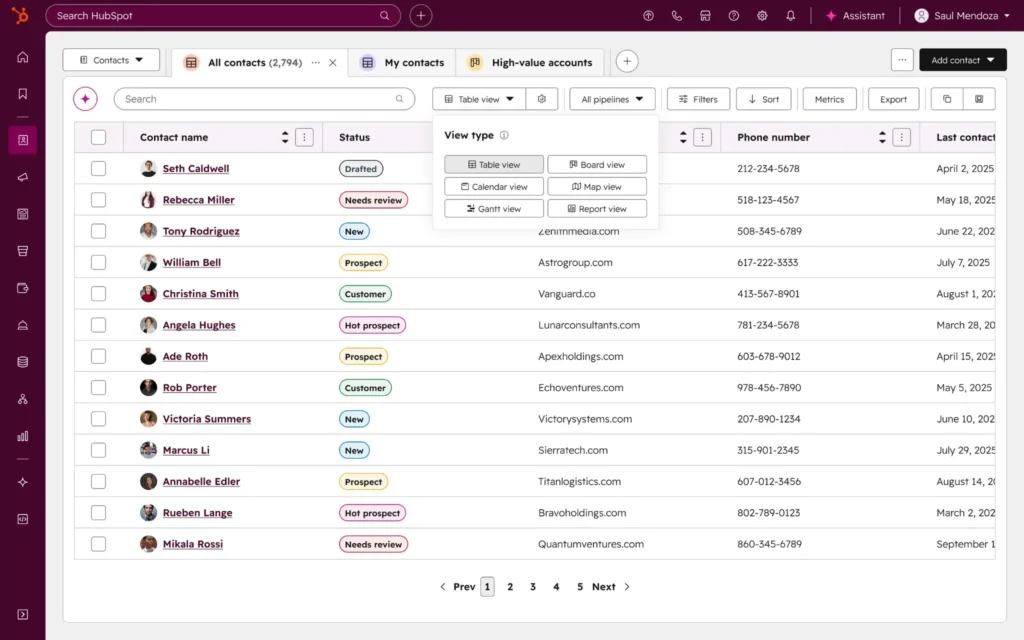Viewport: 1024px width, 640px height.
Task: Open the notifications bell icon
Action: coord(791,16)
